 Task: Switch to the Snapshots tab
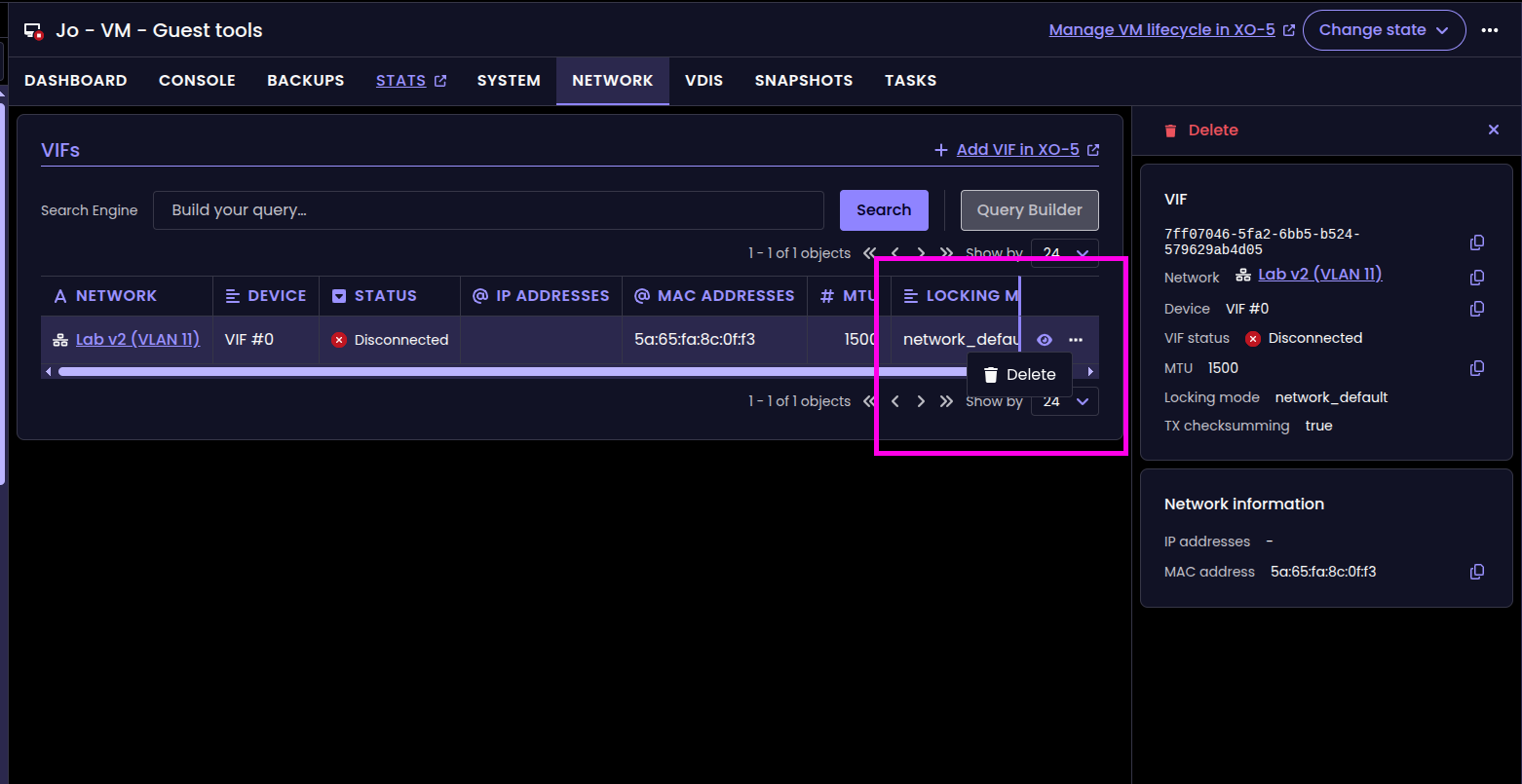[x=803, y=81]
